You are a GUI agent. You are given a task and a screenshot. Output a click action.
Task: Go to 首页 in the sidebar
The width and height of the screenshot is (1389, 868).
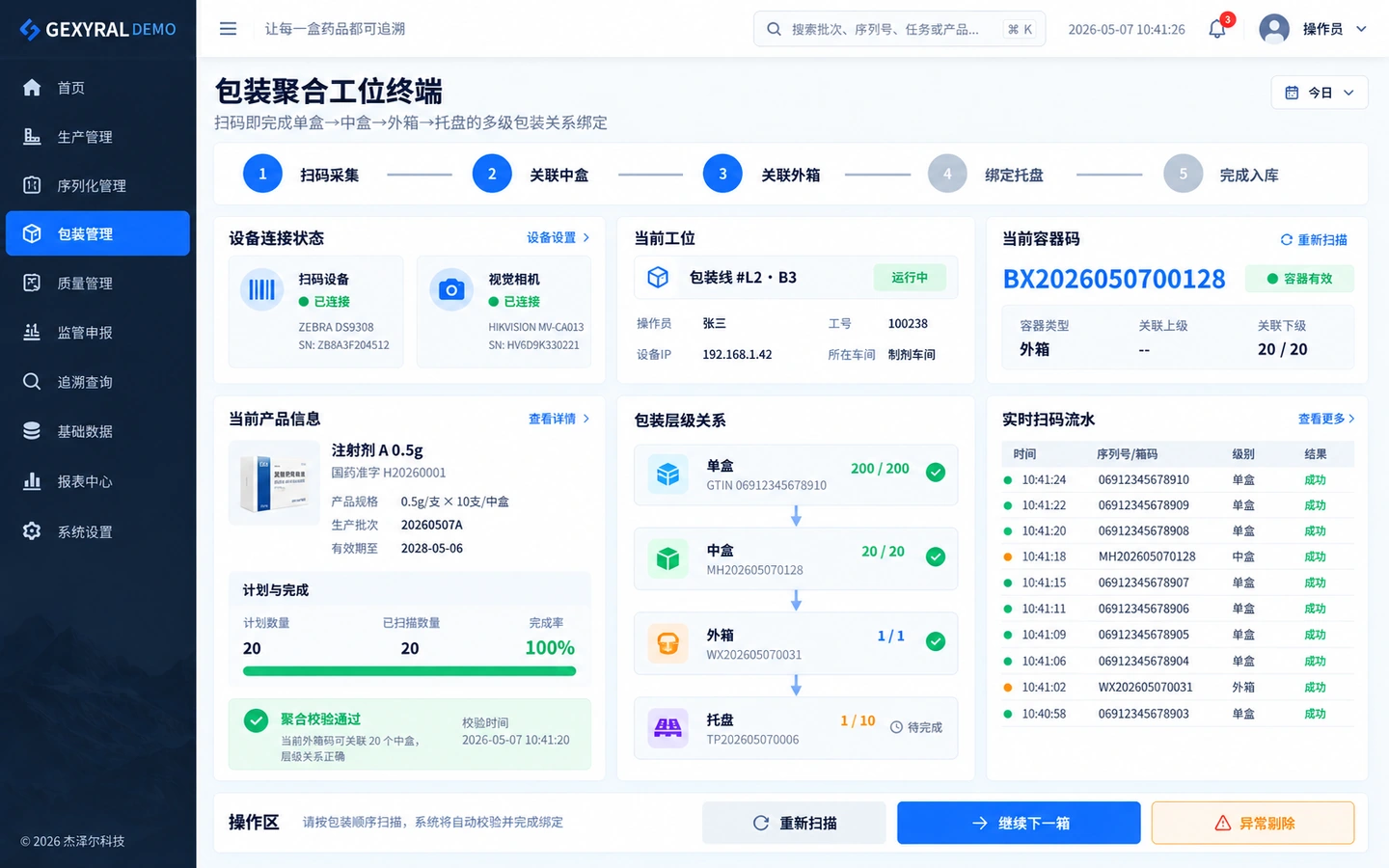(x=97, y=88)
